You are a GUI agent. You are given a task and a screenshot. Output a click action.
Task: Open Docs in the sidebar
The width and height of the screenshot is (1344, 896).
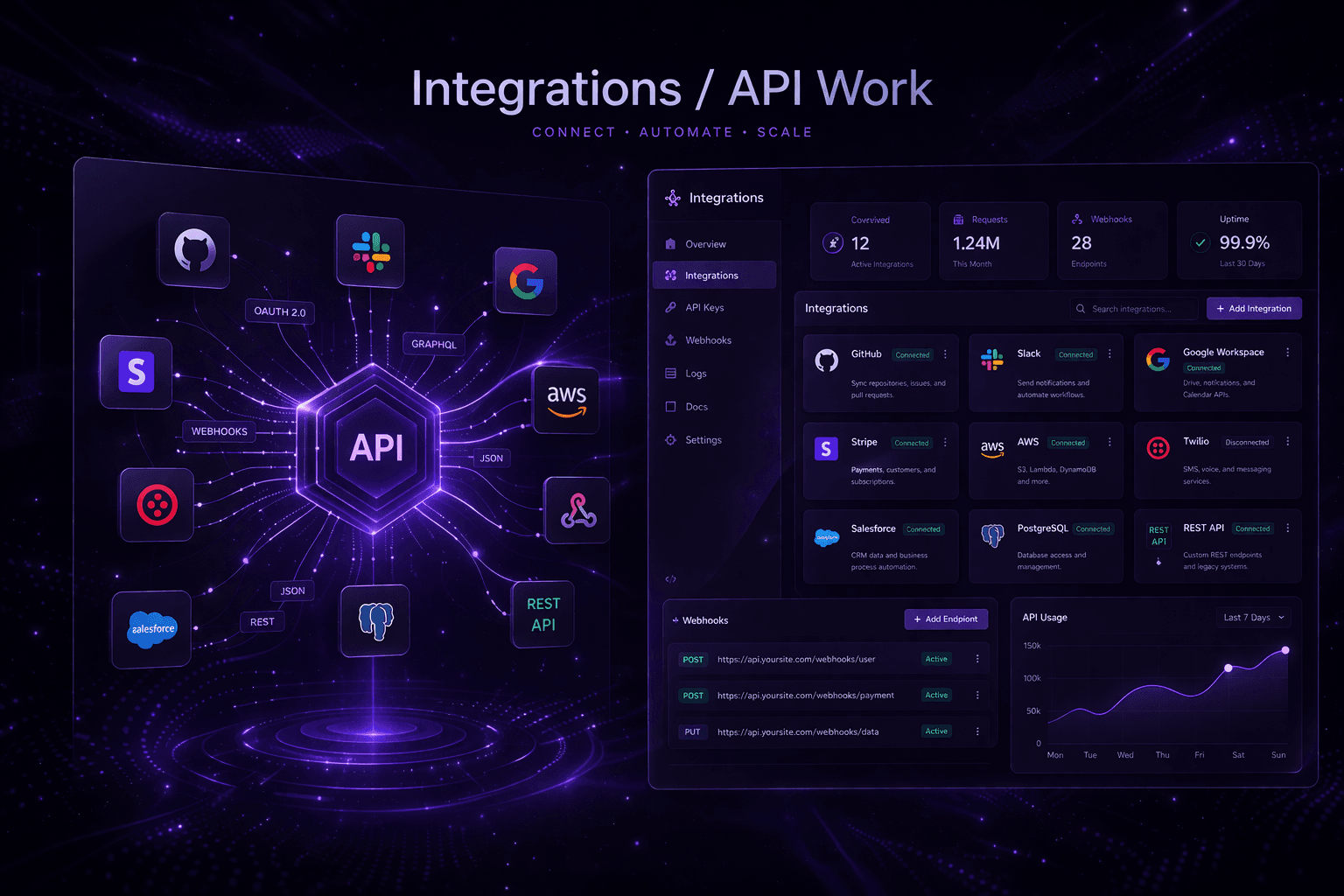(714, 407)
